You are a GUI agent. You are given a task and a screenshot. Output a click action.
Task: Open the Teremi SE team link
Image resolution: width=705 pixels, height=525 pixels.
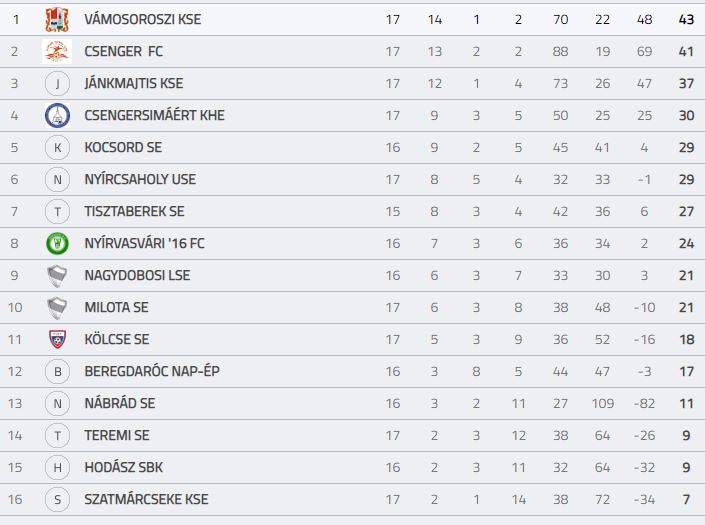(117, 435)
